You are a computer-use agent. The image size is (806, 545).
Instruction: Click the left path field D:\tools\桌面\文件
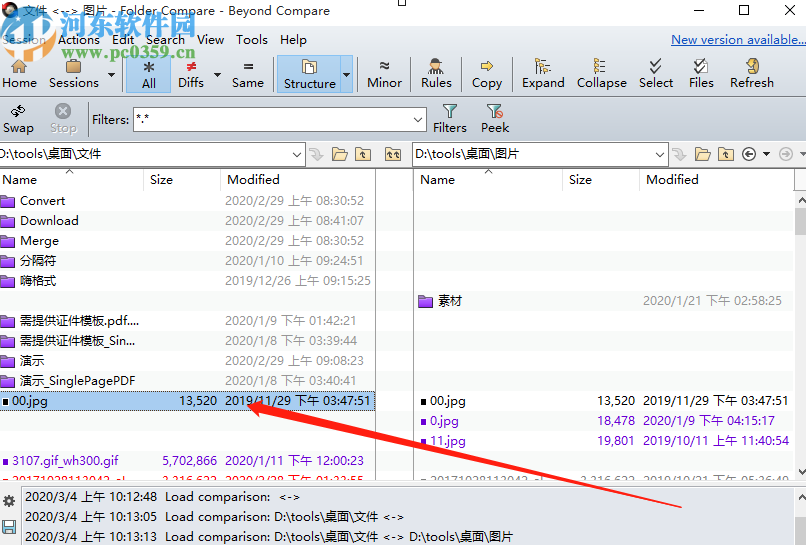[144, 154]
